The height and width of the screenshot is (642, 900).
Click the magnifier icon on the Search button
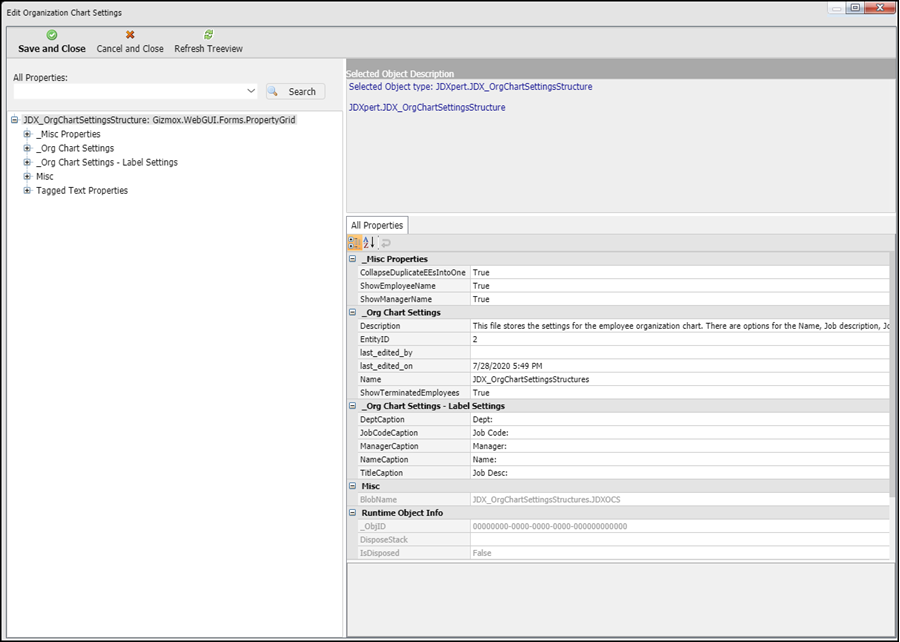[x=272, y=90]
